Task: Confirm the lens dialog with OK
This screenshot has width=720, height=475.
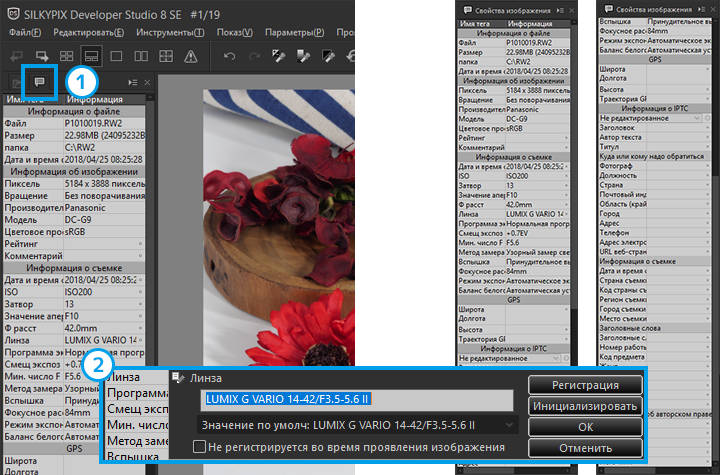Action: point(585,427)
